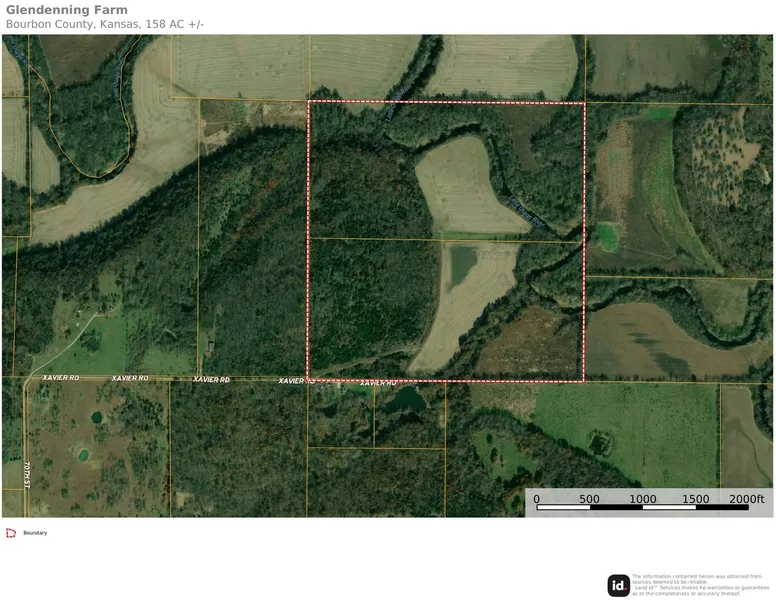This screenshot has width=776, height=600.
Task: Click the Boundary legend label
Action: point(37,533)
